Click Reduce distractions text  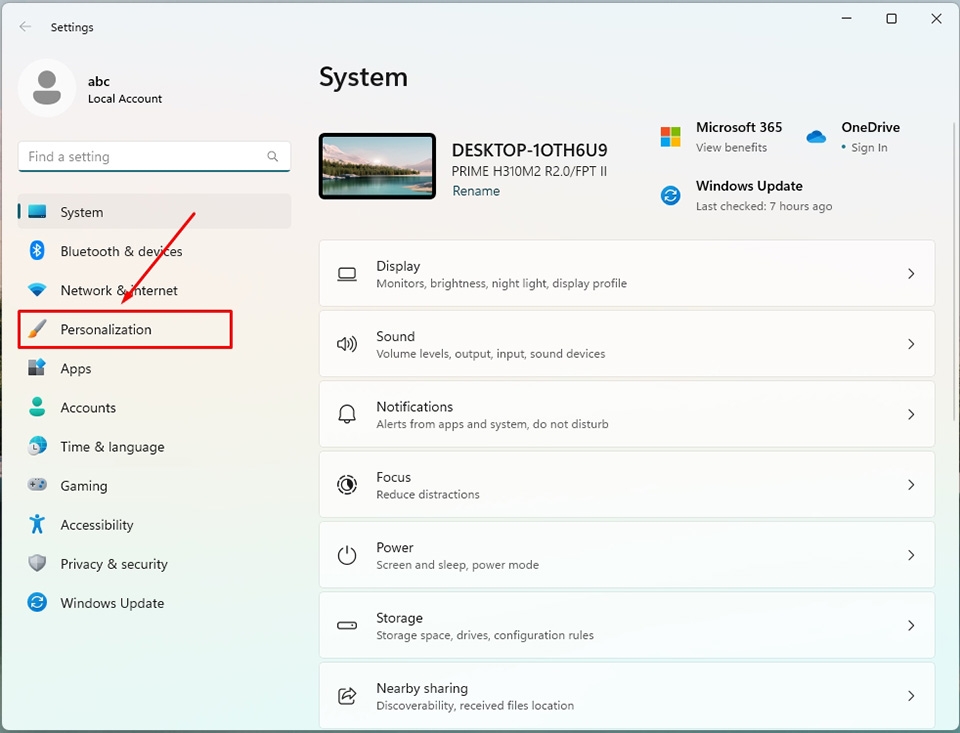click(x=427, y=495)
